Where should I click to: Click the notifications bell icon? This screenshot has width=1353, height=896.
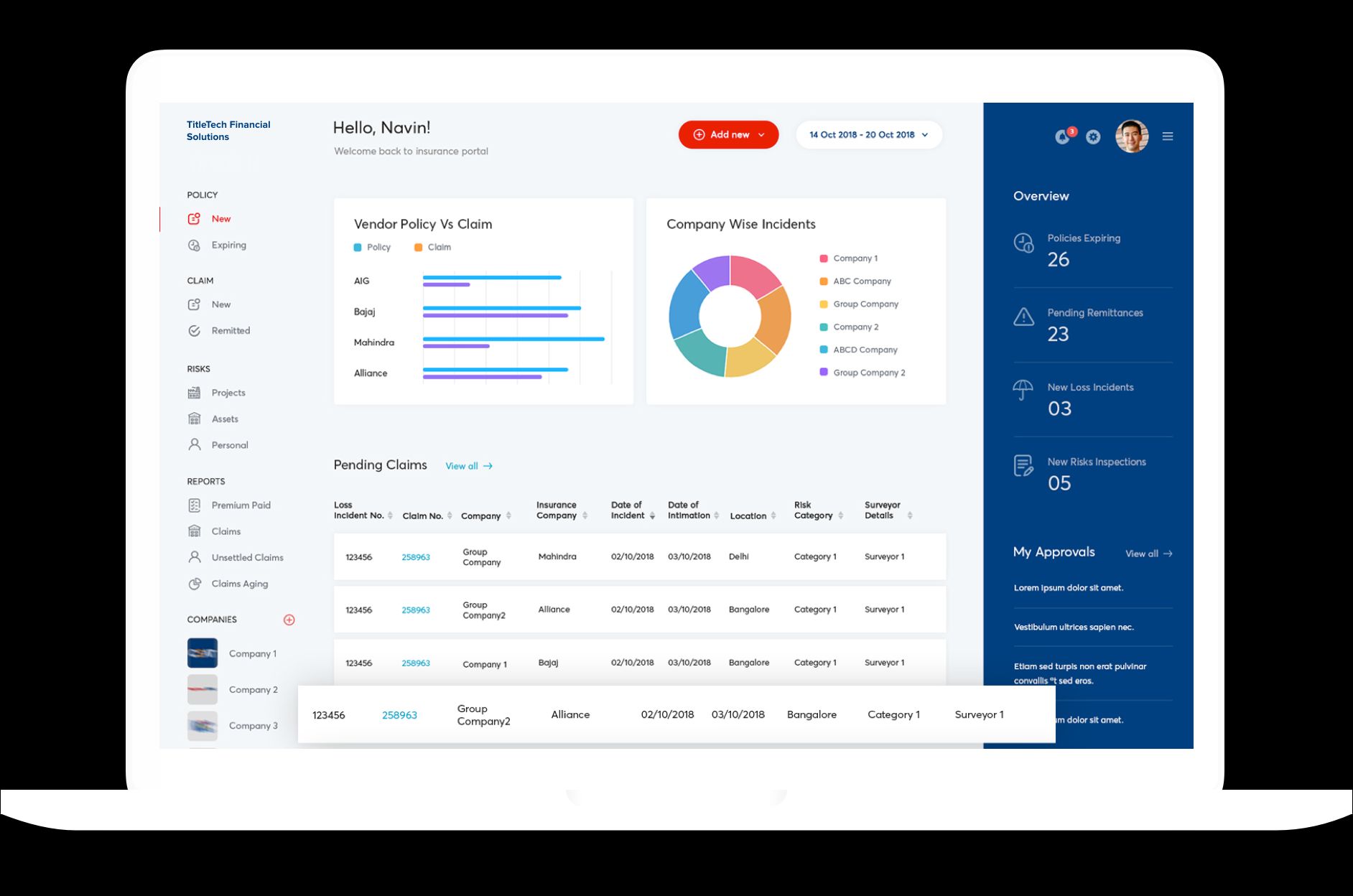[x=1062, y=136]
